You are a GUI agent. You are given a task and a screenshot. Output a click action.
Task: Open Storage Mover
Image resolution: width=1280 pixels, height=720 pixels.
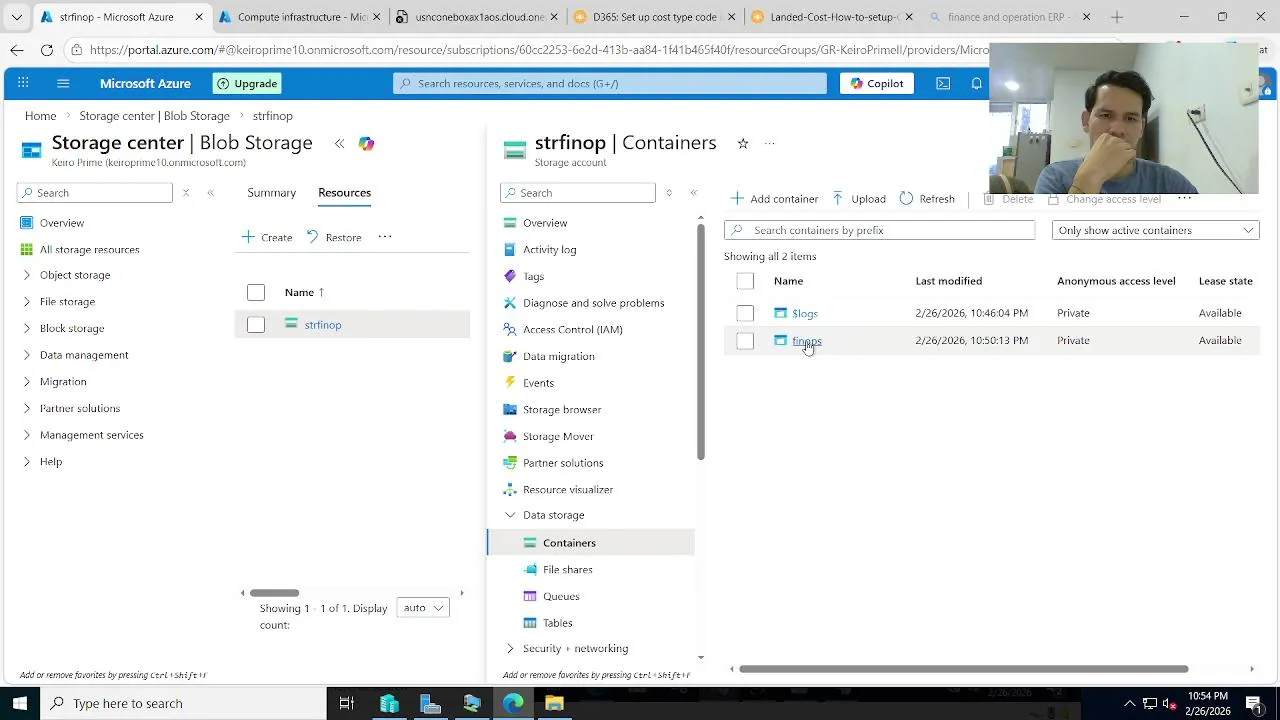pyautogui.click(x=558, y=436)
